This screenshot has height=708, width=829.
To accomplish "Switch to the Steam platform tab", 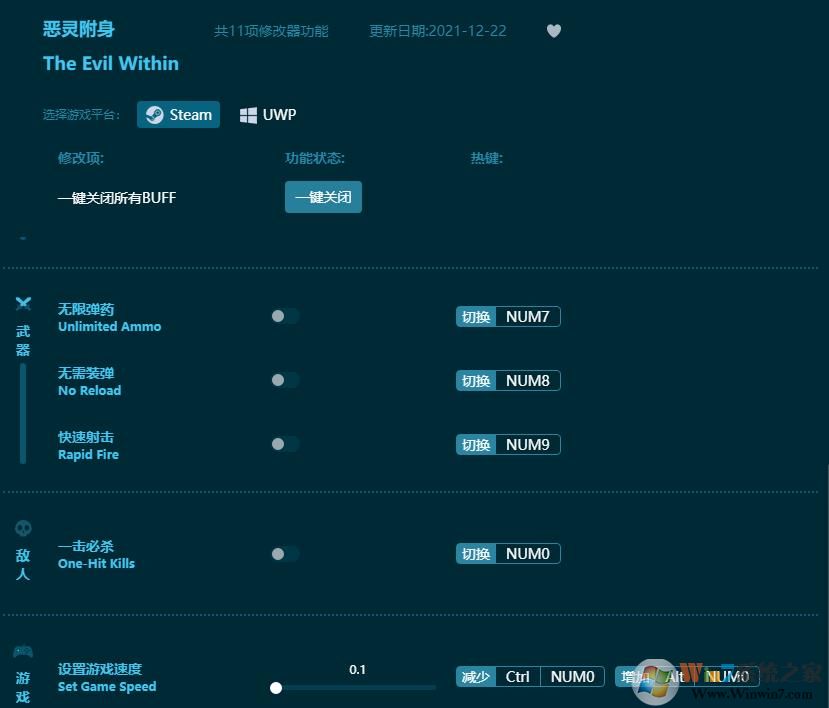I will pos(178,114).
